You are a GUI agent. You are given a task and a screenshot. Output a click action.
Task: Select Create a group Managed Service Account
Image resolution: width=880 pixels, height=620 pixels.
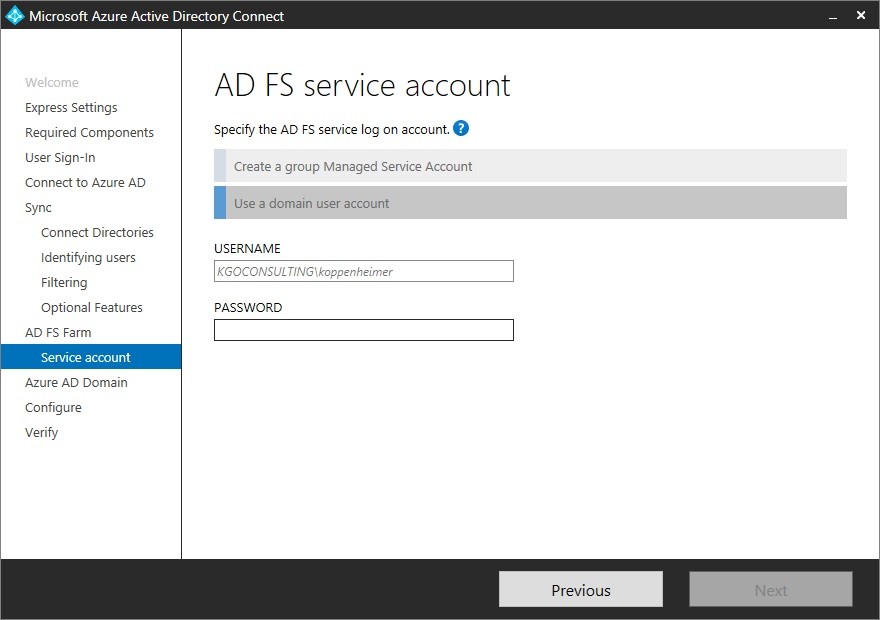tap(530, 166)
